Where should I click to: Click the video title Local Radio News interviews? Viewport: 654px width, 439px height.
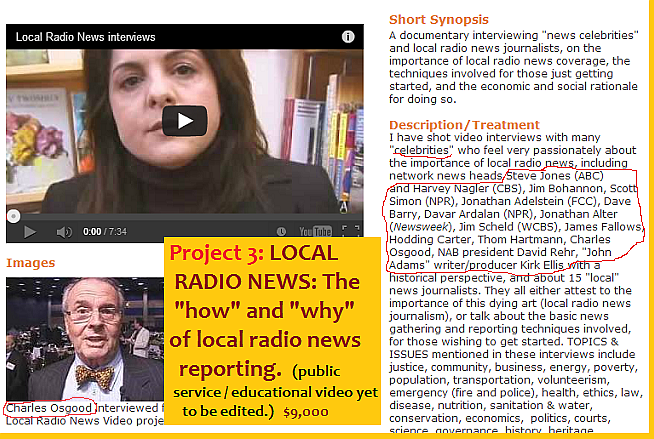point(86,37)
